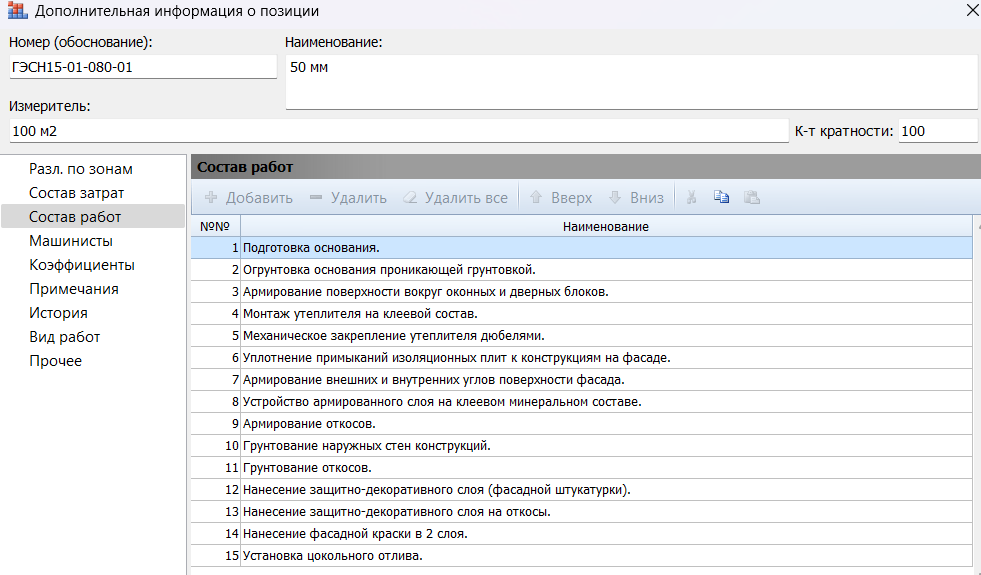Click the Номер (обоснование) field
This screenshot has height=575, width=981.
(x=143, y=67)
